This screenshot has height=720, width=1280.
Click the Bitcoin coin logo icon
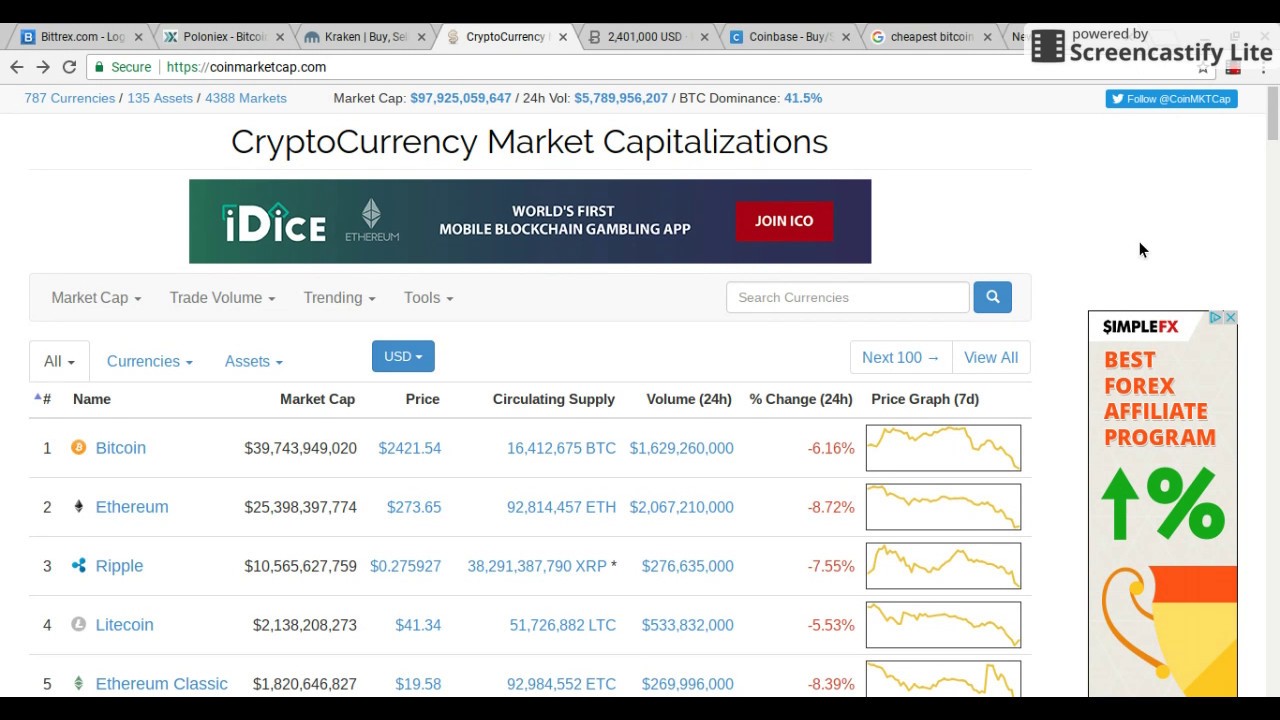click(x=78, y=448)
